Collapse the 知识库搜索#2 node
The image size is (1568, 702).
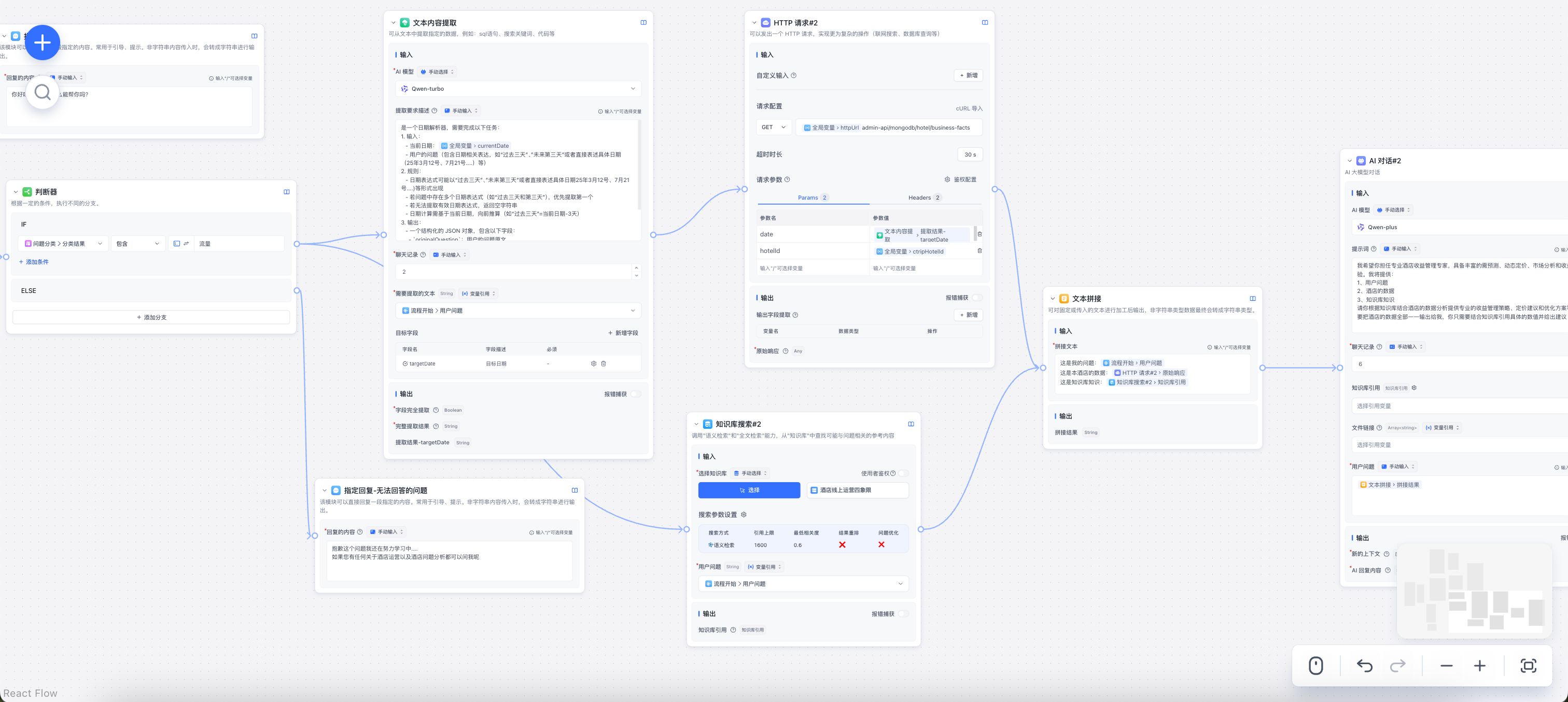point(696,424)
